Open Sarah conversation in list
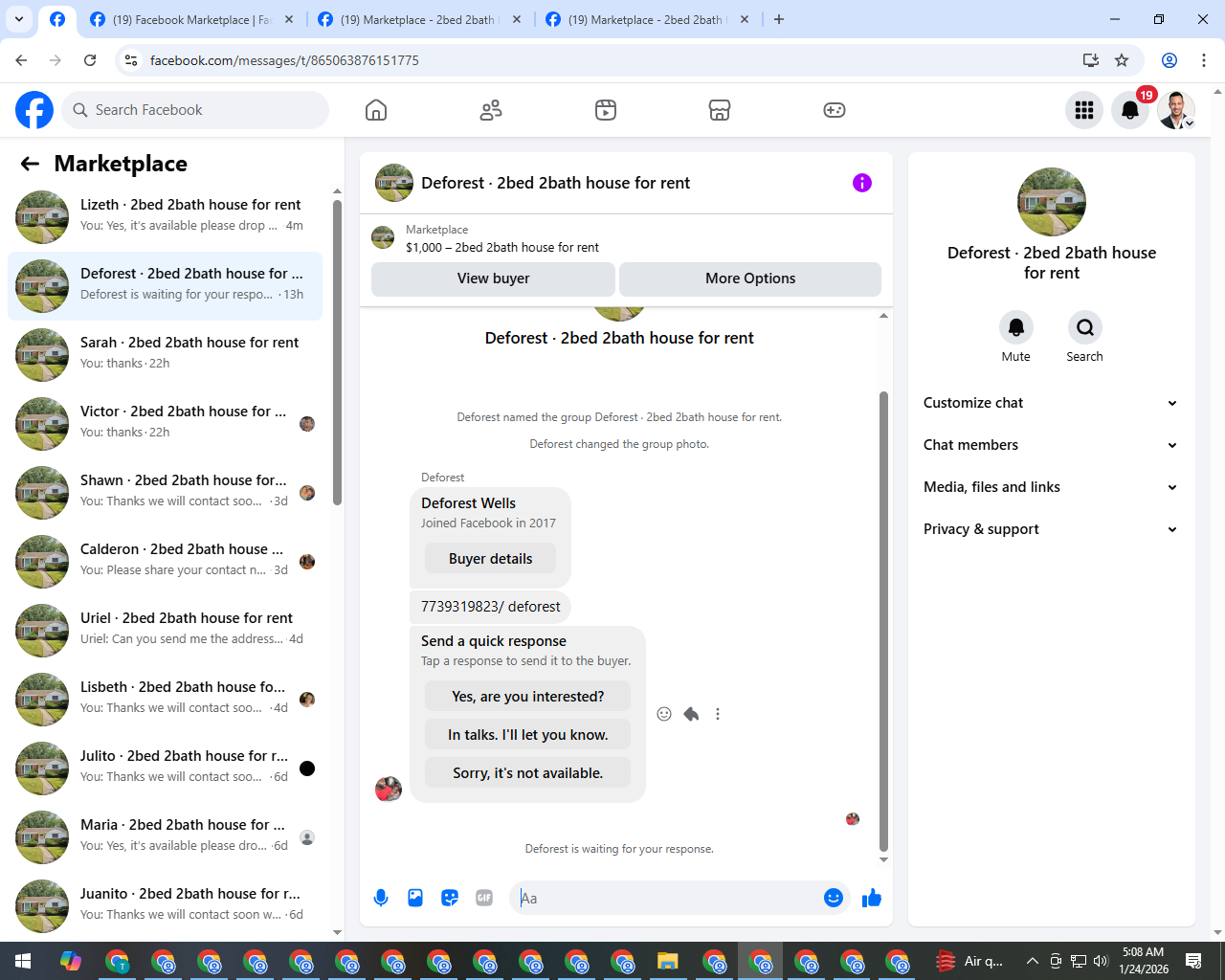The image size is (1225, 980). point(165,355)
